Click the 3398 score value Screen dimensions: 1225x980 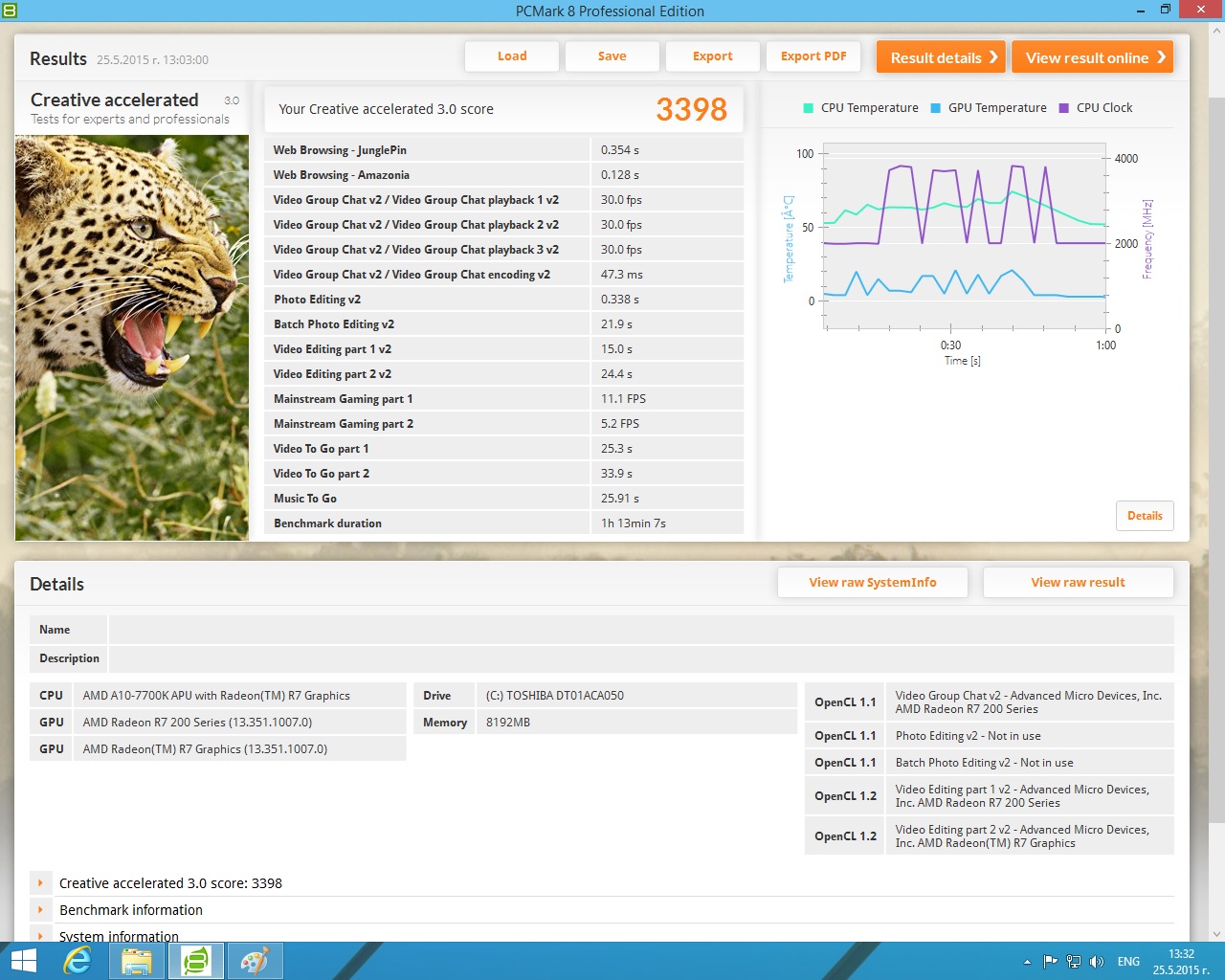[x=691, y=110]
